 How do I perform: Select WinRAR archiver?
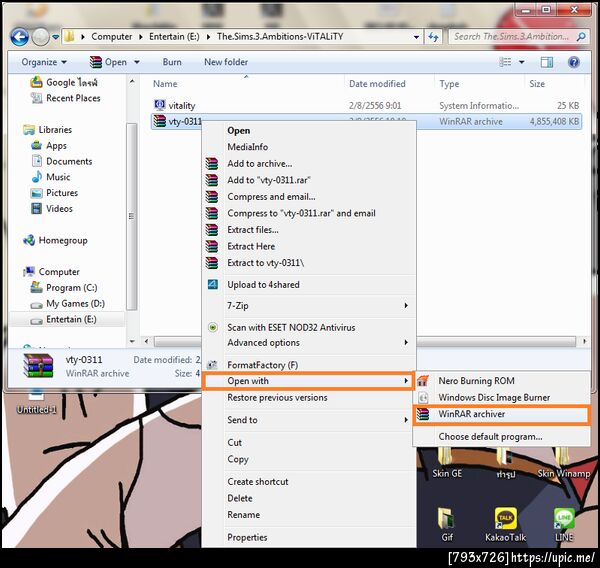[501, 414]
